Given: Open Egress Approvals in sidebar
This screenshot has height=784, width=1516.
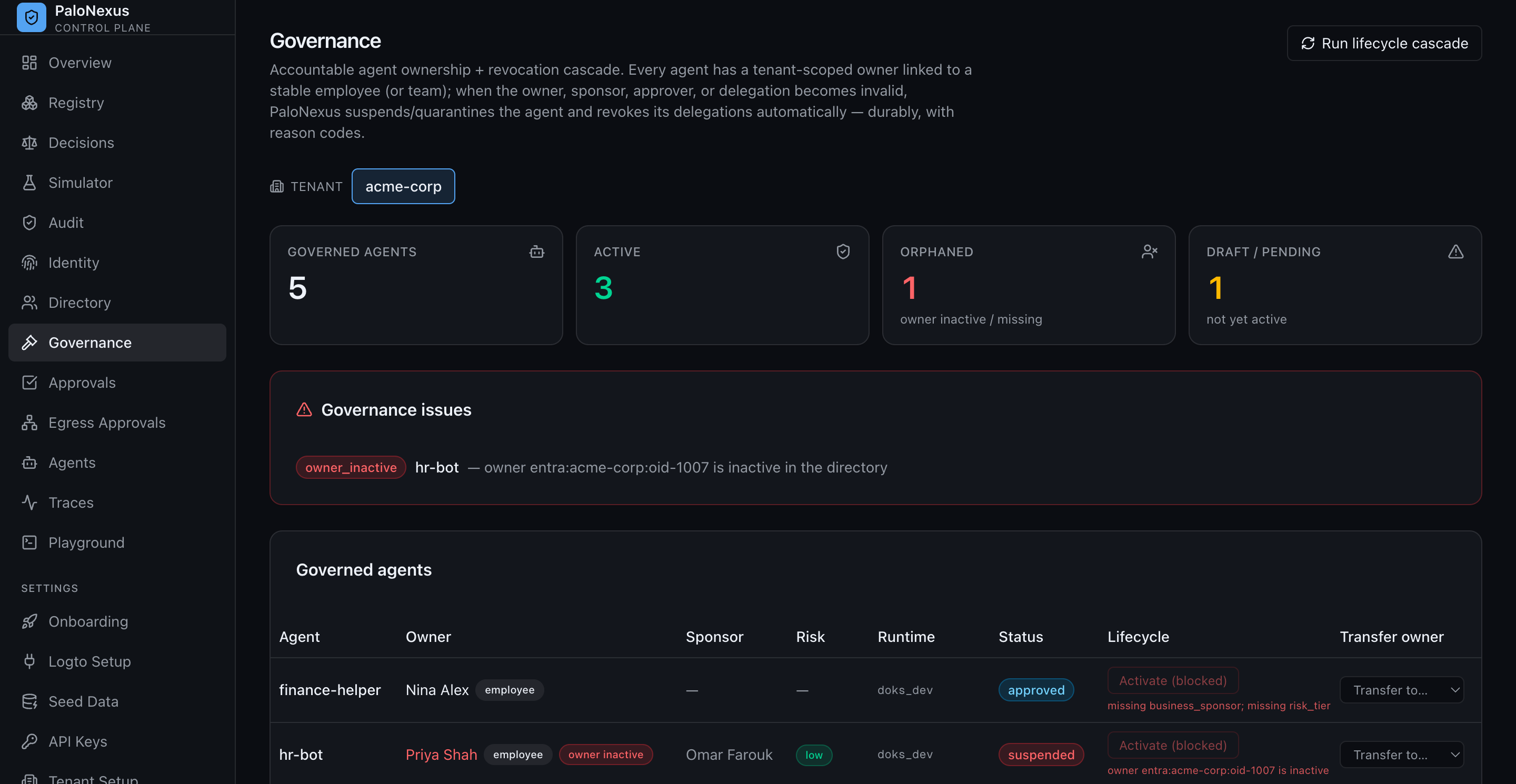Looking at the screenshot, I should (117, 423).
